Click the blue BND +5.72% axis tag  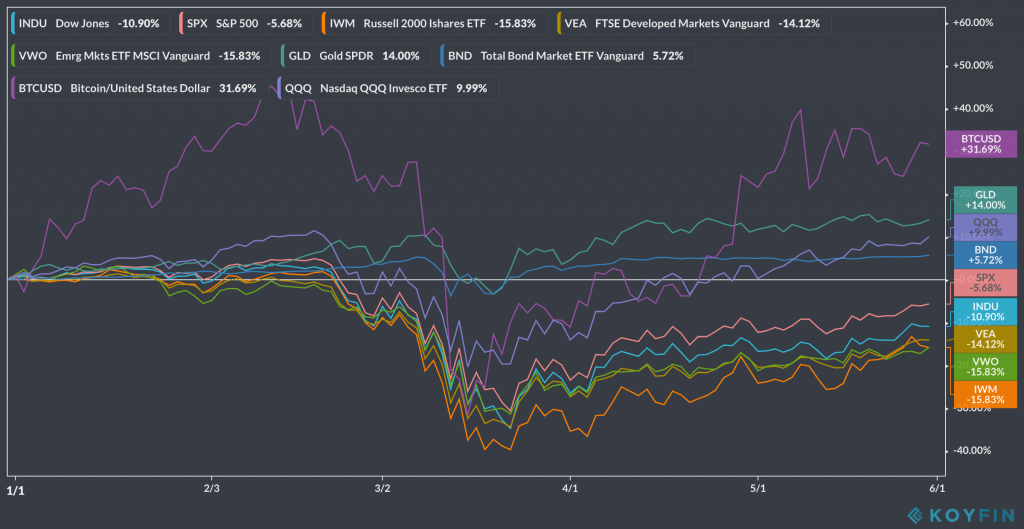[x=981, y=254]
